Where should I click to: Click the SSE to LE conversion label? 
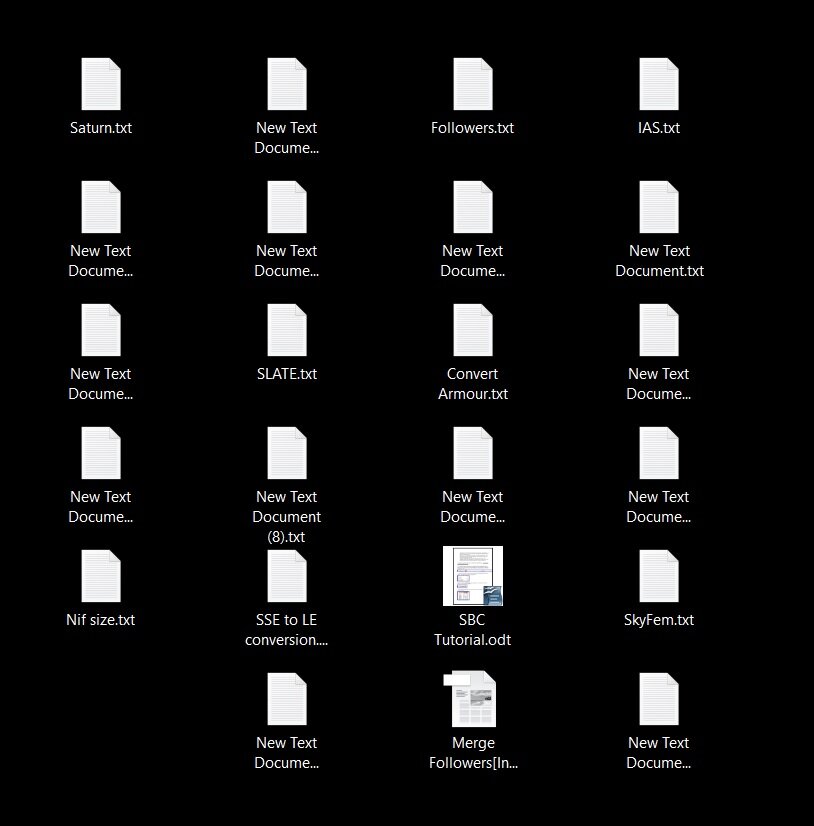pos(287,630)
